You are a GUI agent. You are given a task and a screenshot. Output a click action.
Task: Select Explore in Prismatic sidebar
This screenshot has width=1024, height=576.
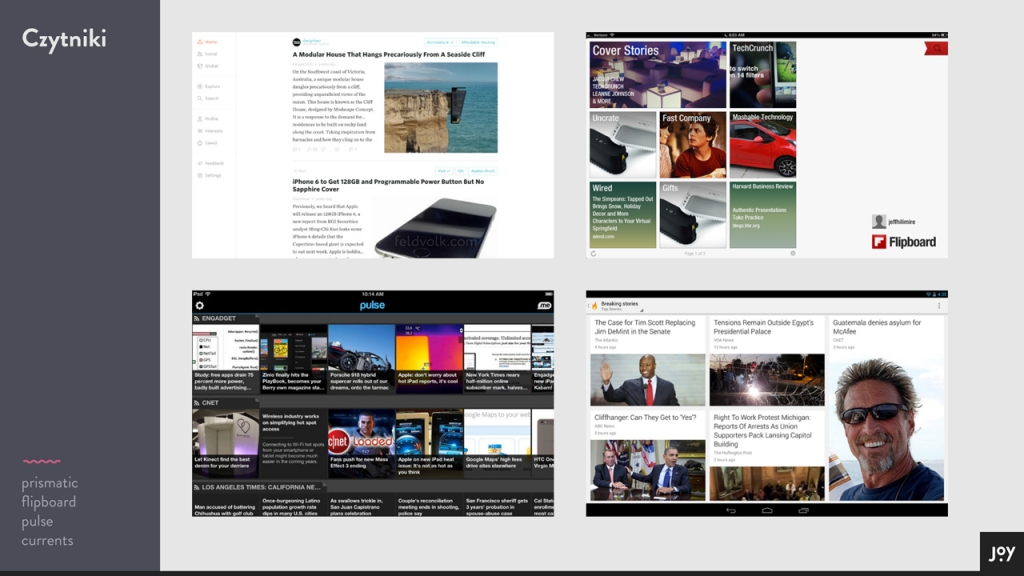[212, 86]
